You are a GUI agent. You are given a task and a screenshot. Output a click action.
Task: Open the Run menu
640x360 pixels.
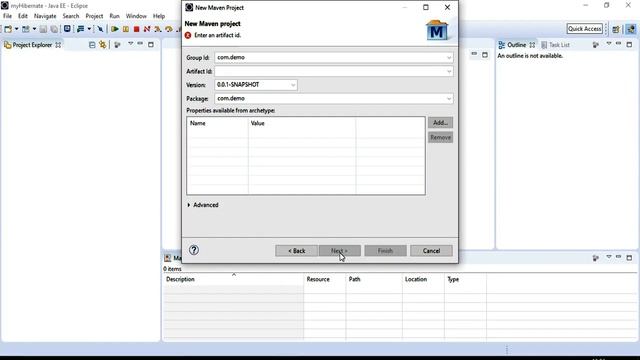pos(114,16)
